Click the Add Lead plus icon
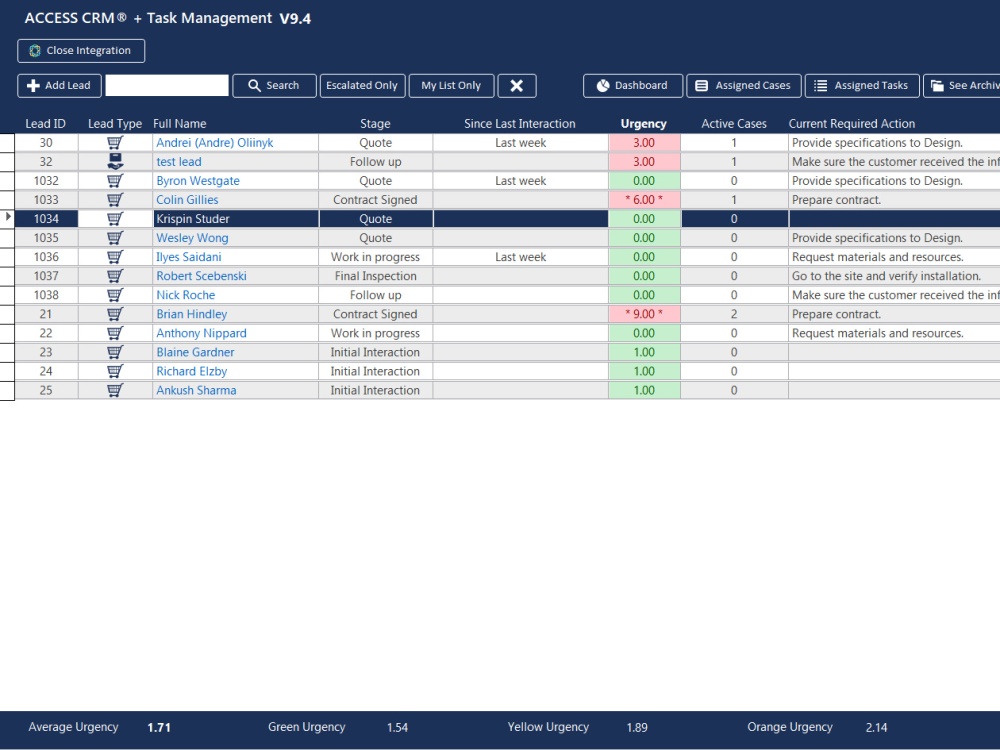This screenshot has width=1000, height=750. pyautogui.click(x=32, y=85)
